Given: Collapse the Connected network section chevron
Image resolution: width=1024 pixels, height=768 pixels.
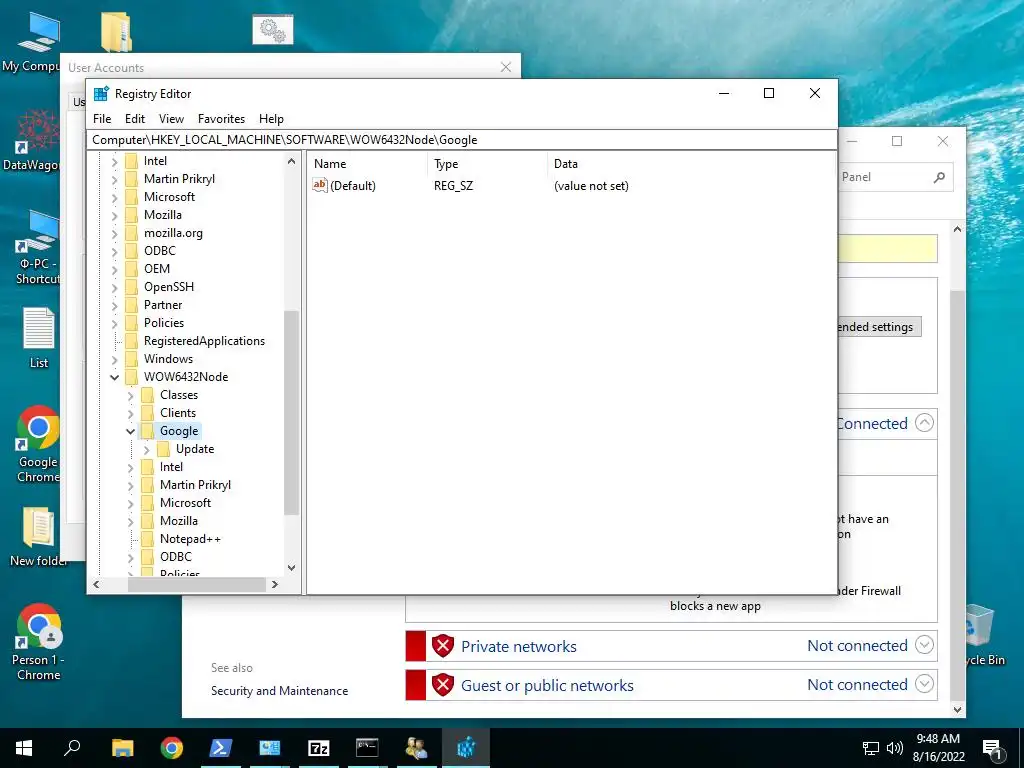Looking at the screenshot, I should pyautogui.click(x=924, y=423).
